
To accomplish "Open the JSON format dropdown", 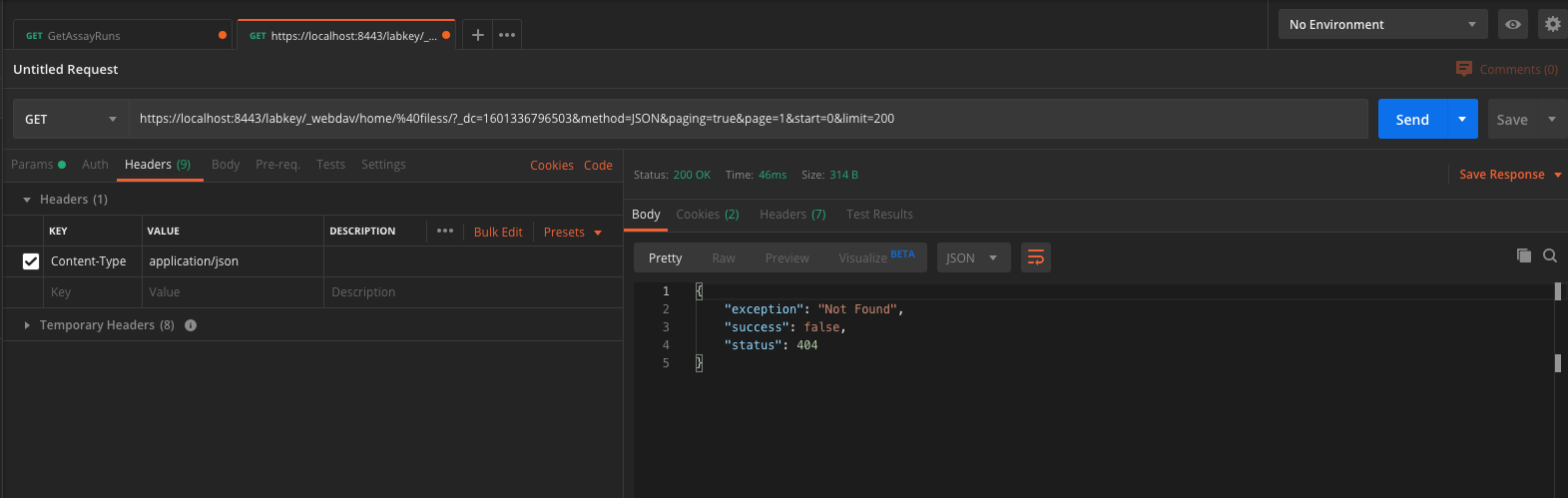I will [973, 257].
